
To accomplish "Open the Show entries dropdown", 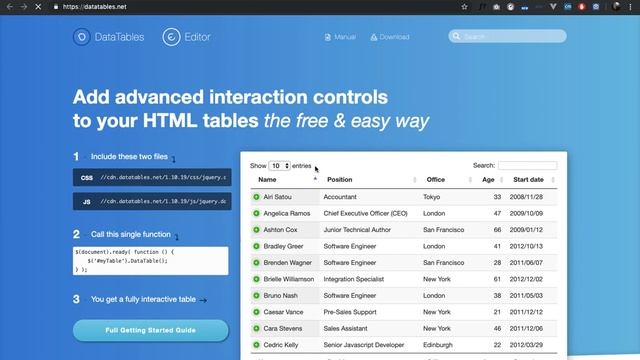I will [280, 166].
